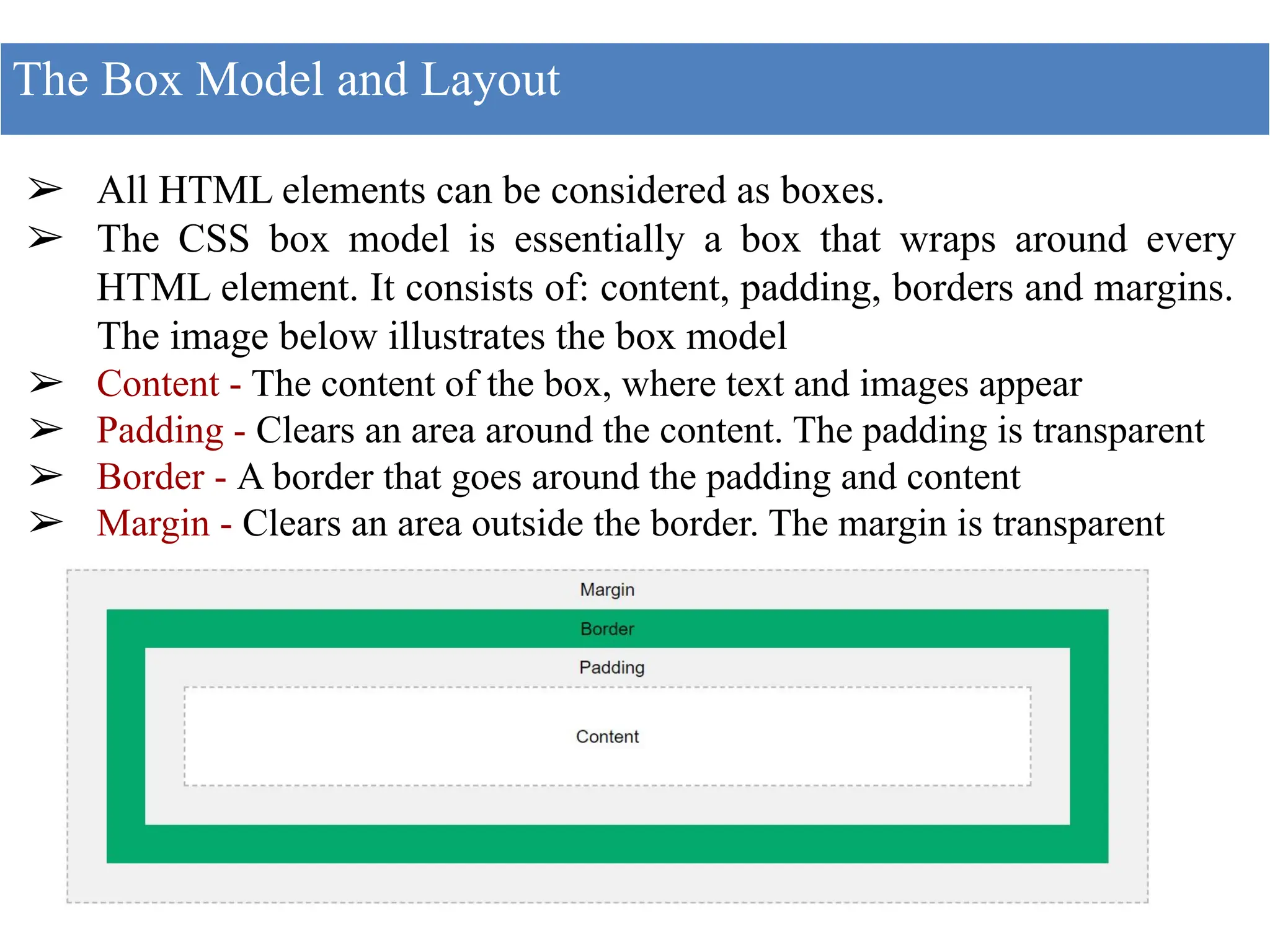
Task: Click the "Margin" label in the box diagram
Action: (x=607, y=589)
